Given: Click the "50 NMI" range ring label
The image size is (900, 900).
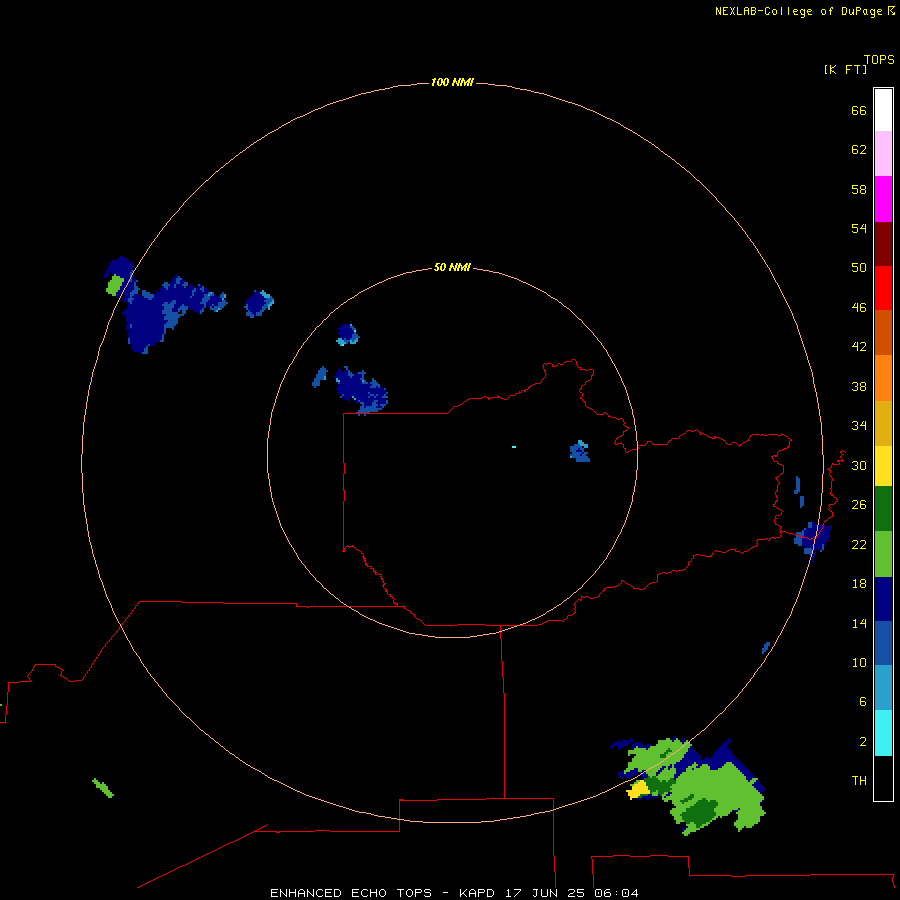Looking at the screenshot, I should (x=452, y=267).
